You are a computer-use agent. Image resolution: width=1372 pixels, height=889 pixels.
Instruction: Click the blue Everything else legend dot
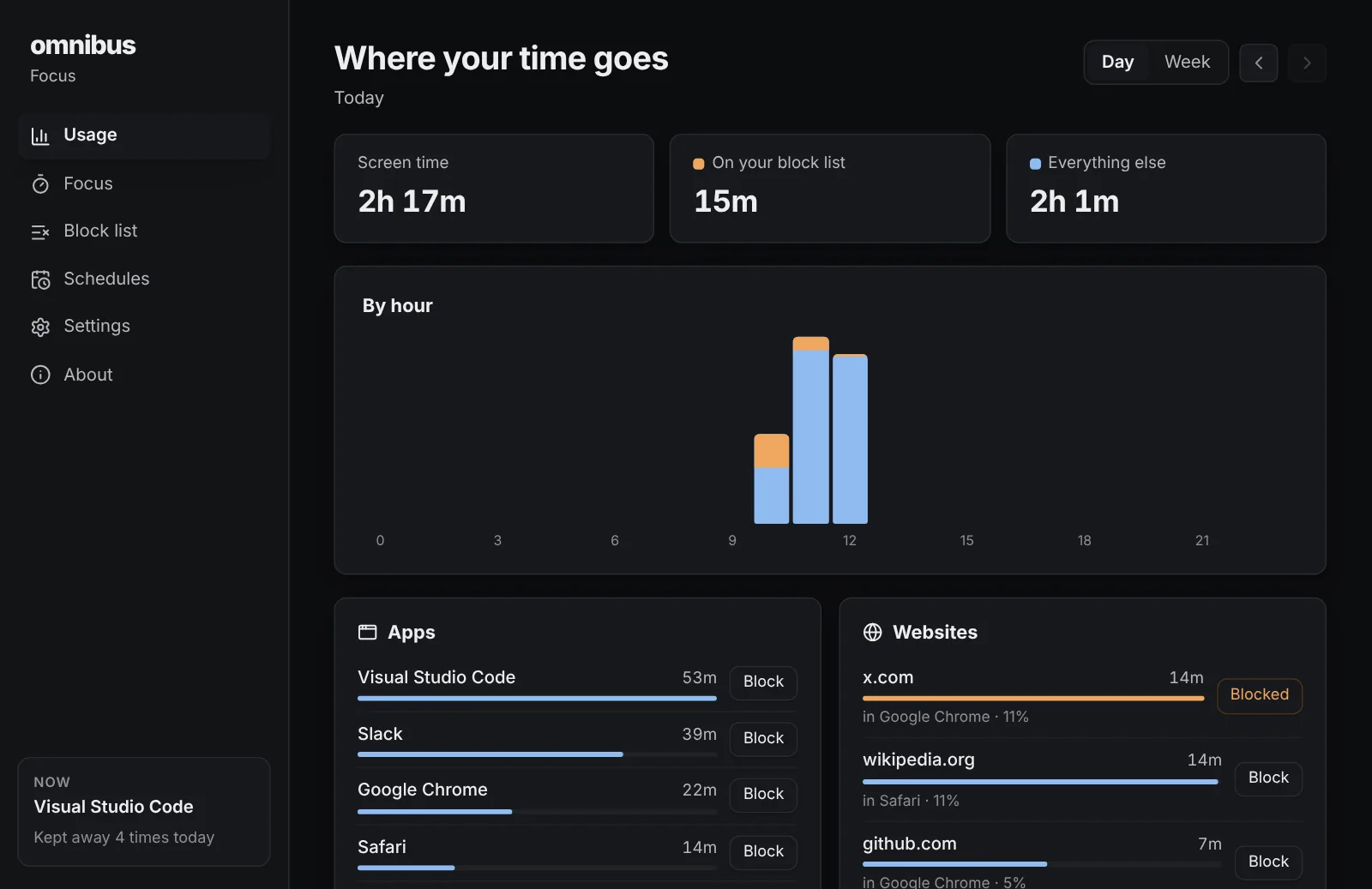point(1035,164)
